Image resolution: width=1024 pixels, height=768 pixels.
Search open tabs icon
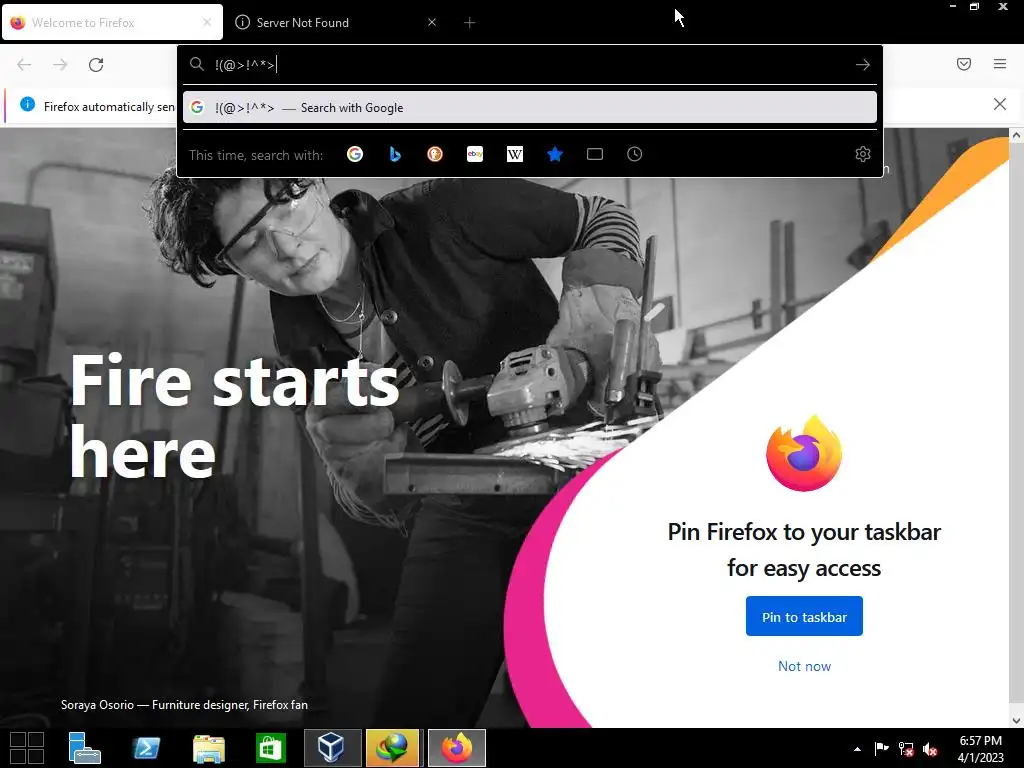[x=594, y=154]
